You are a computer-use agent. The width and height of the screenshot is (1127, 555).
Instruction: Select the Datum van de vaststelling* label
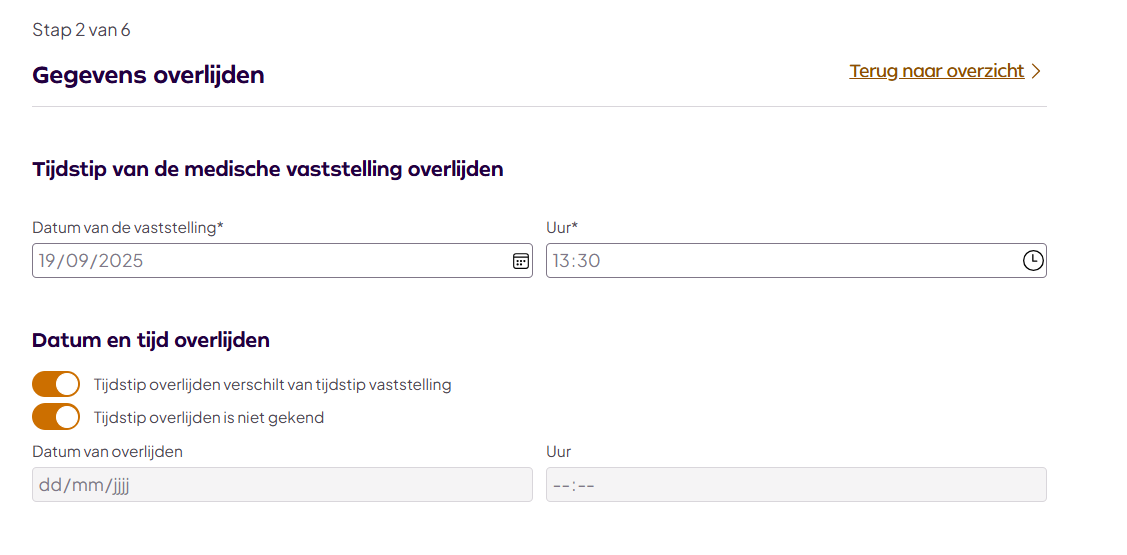(x=127, y=228)
